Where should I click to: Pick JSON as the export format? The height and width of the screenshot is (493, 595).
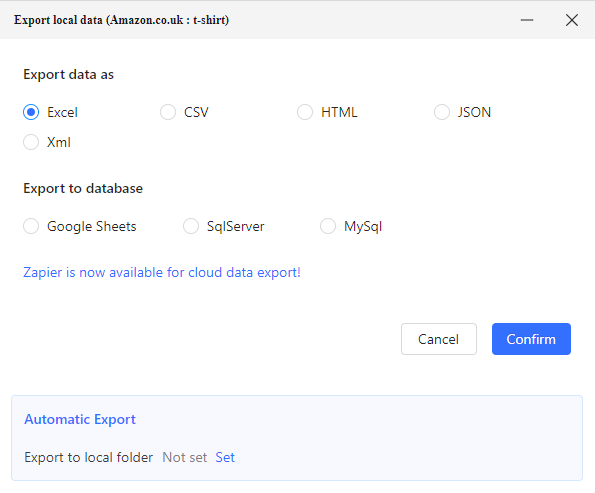[442, 112]
